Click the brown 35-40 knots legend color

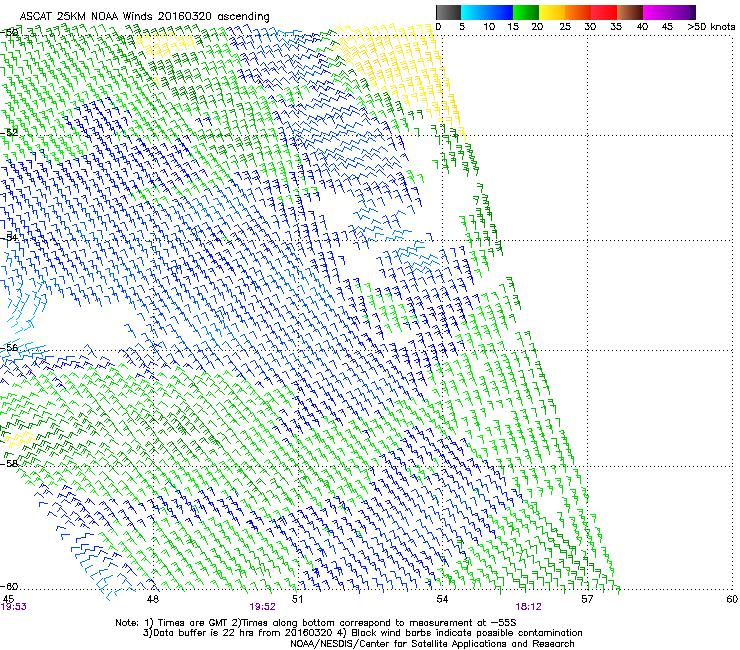click(630, 12)
